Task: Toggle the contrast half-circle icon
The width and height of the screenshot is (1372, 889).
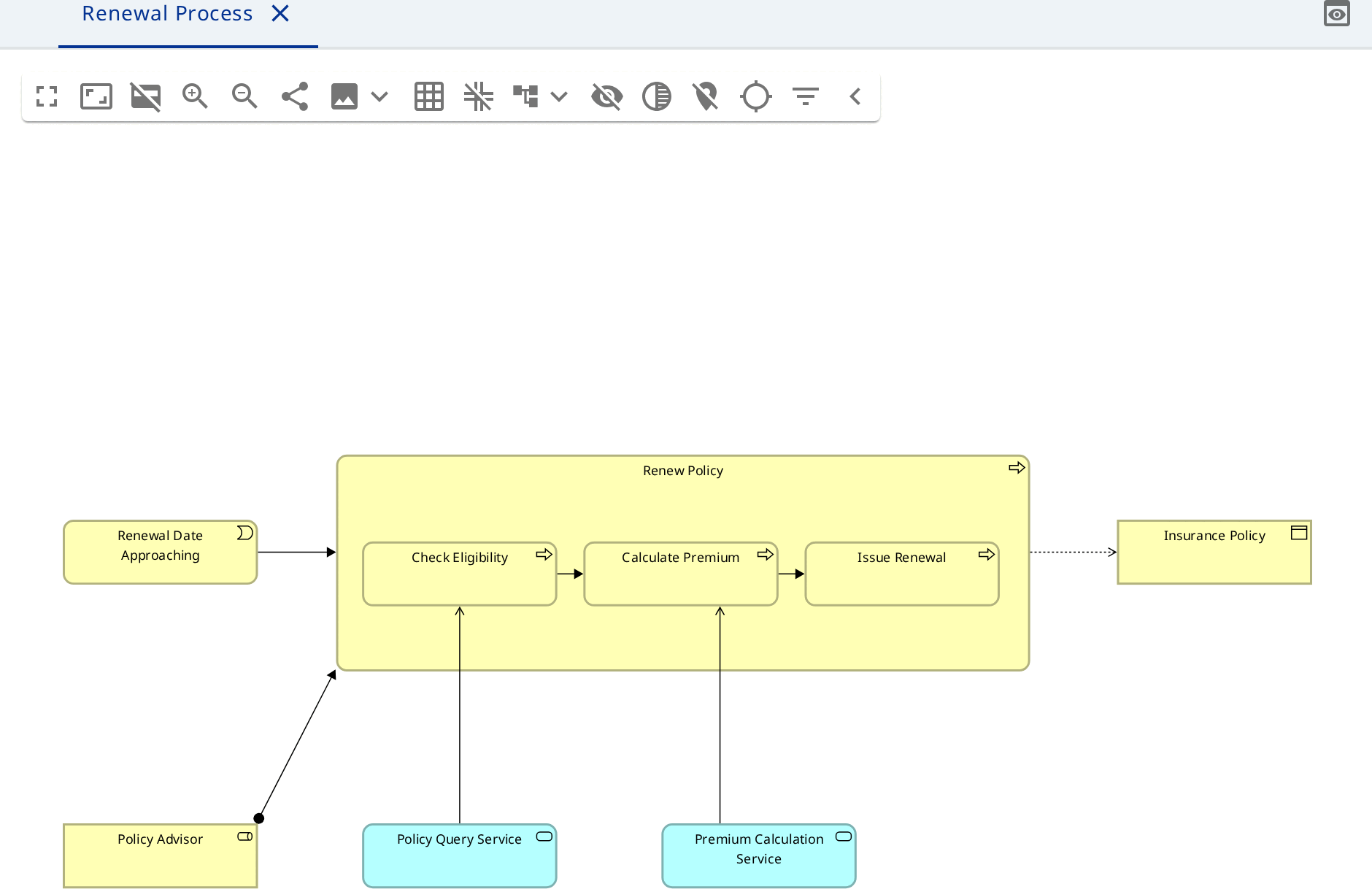Action: [x=657, y=96]
